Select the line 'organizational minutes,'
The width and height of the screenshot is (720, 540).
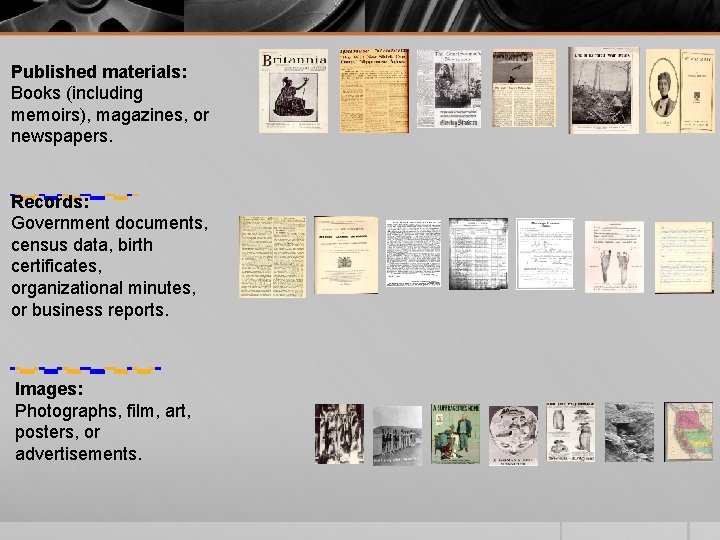point(104,288)
